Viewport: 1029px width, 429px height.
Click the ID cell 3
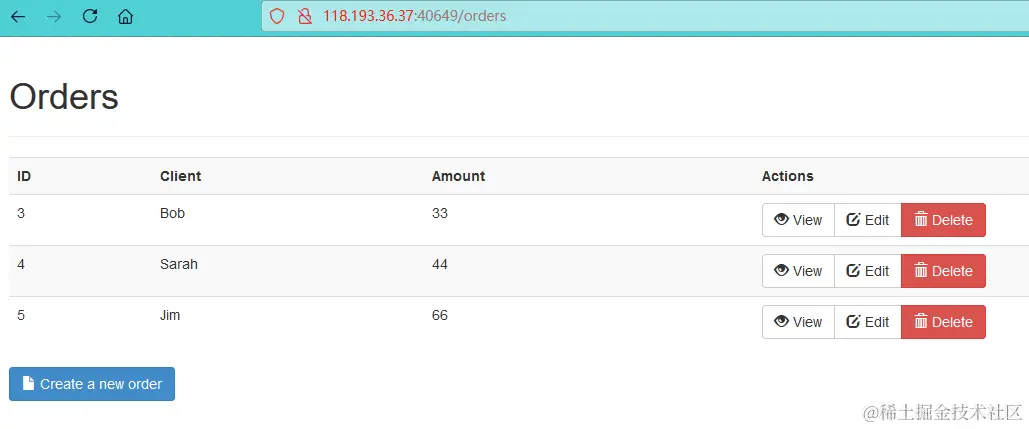tap(21, 213)
